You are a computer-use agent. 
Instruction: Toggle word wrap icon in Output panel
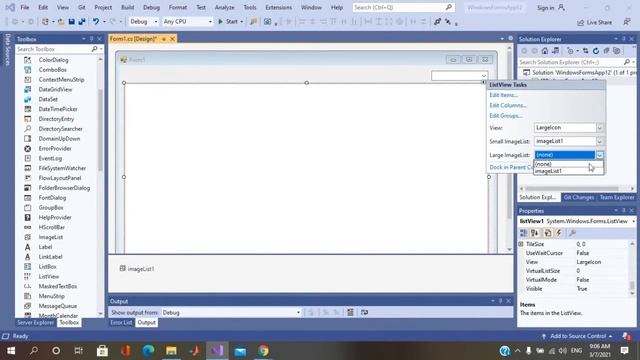[364, 312]
